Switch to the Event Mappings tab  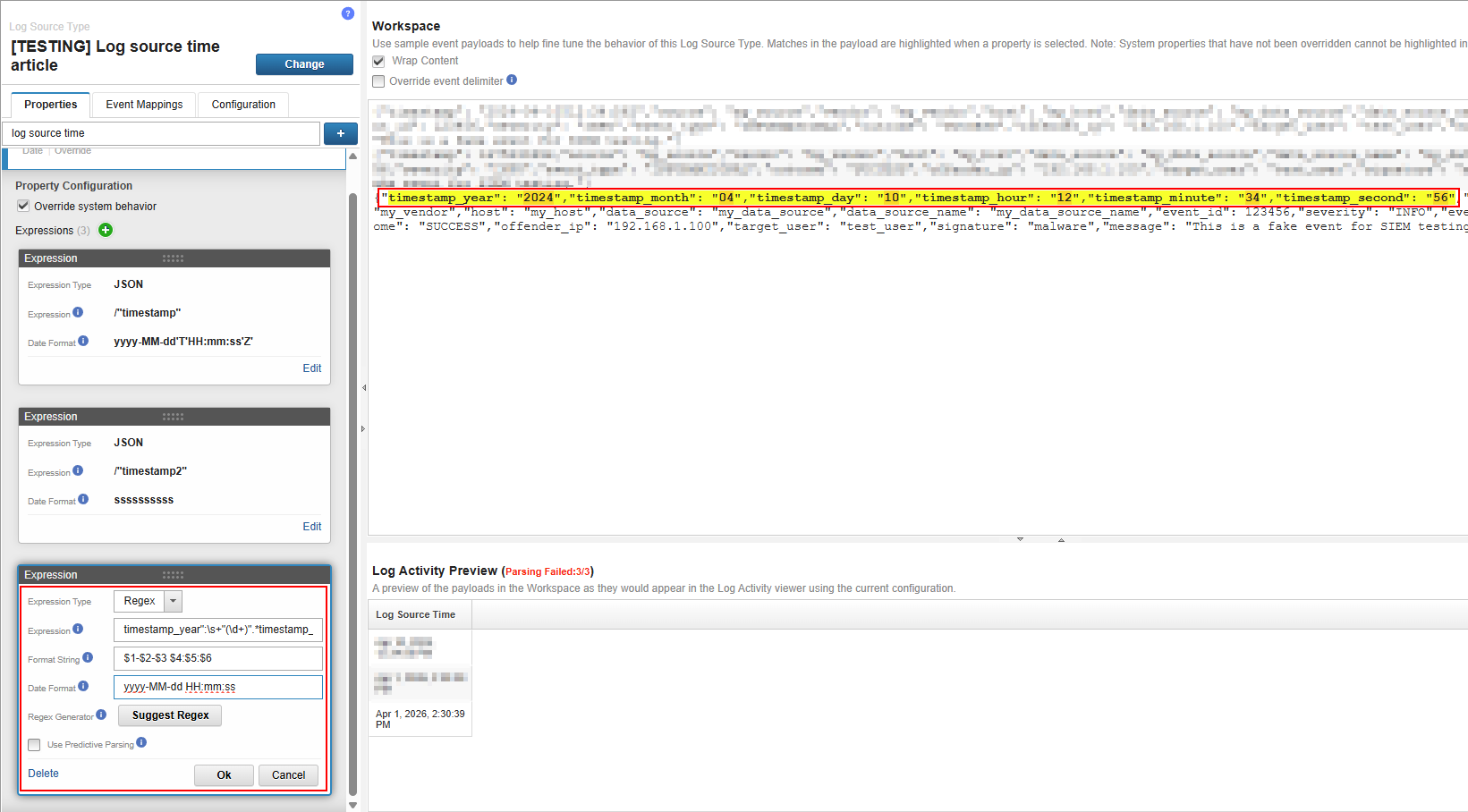pos(144,105)
